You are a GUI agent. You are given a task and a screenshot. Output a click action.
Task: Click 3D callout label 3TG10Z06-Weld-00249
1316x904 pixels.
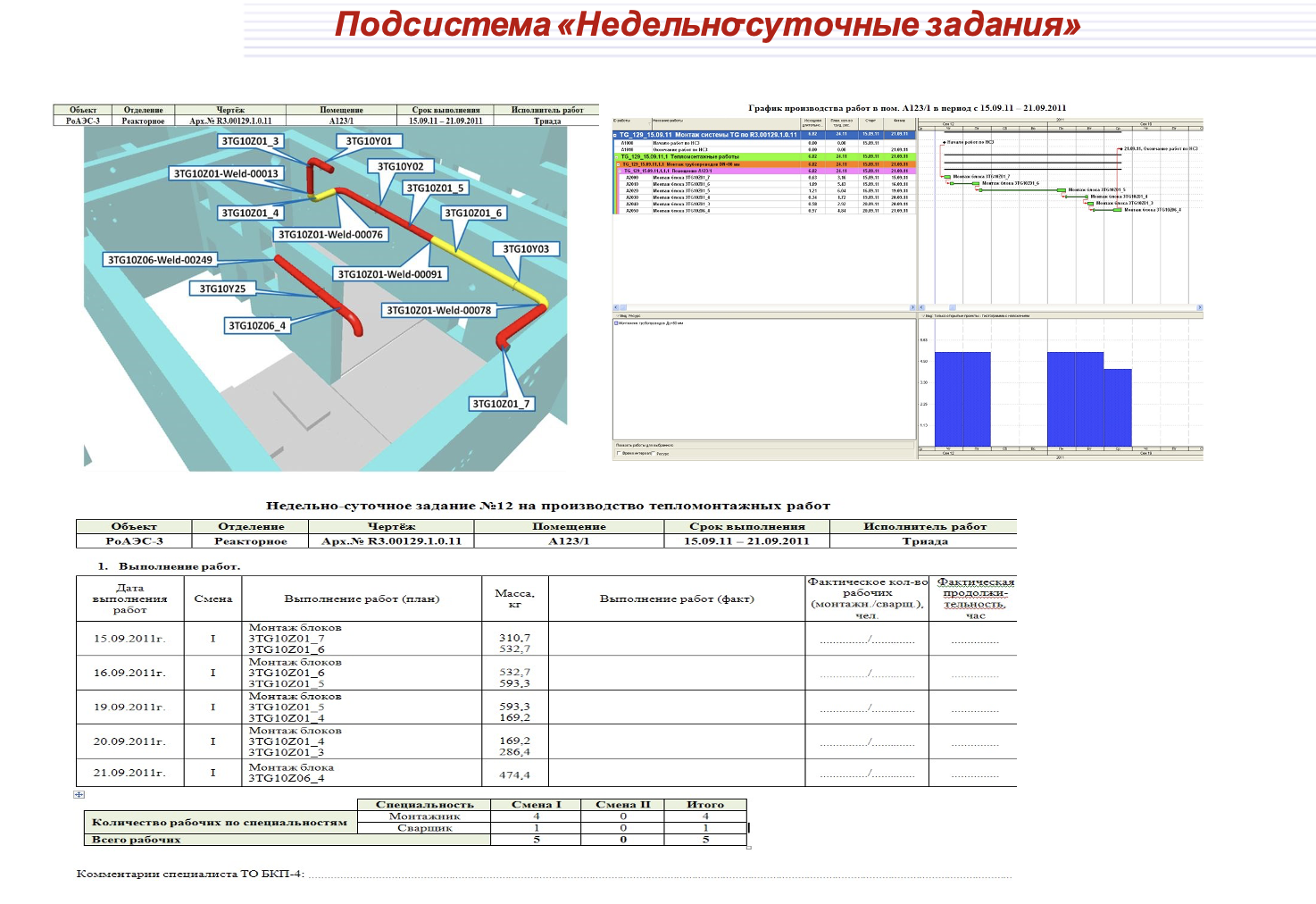click(160, 260)
